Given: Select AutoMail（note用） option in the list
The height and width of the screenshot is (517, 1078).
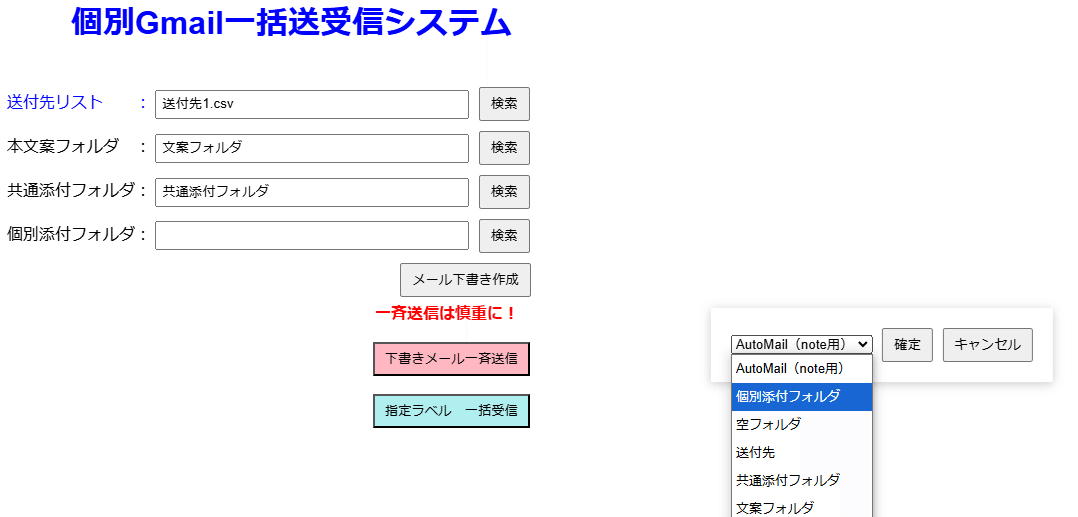Looking at the screenshot, I should tap(802, 368).
